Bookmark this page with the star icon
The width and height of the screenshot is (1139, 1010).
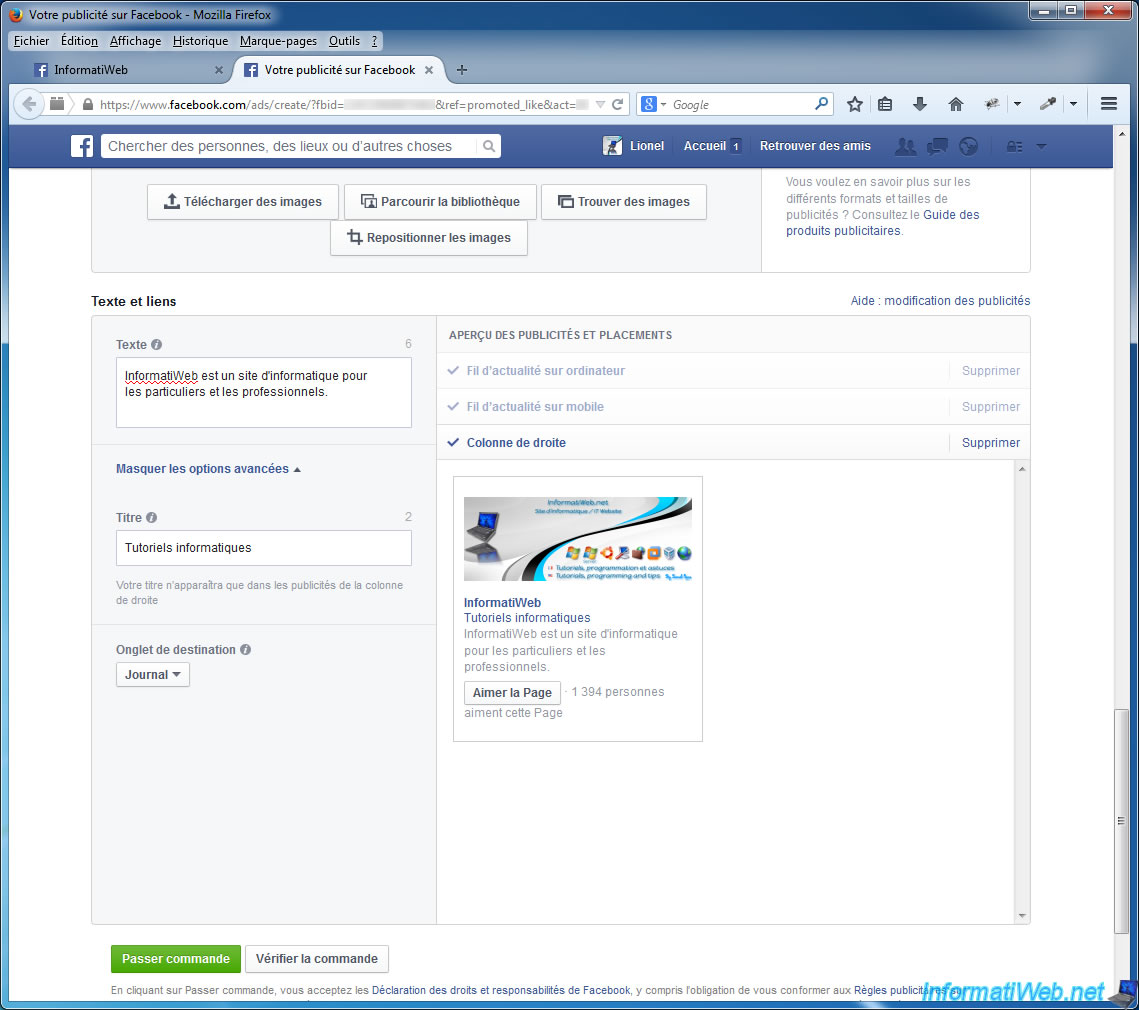tap(854, 105)
